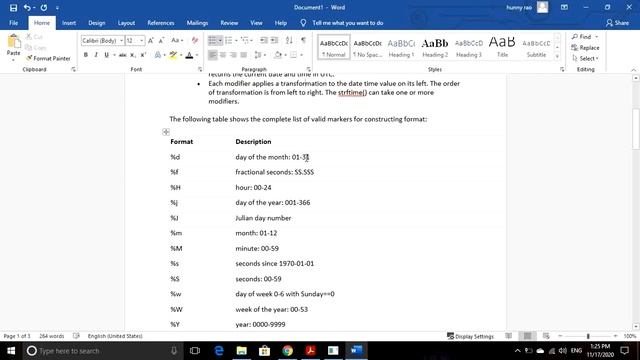
Task: Click the Paste clipboard icon
Action: (13, 42)
